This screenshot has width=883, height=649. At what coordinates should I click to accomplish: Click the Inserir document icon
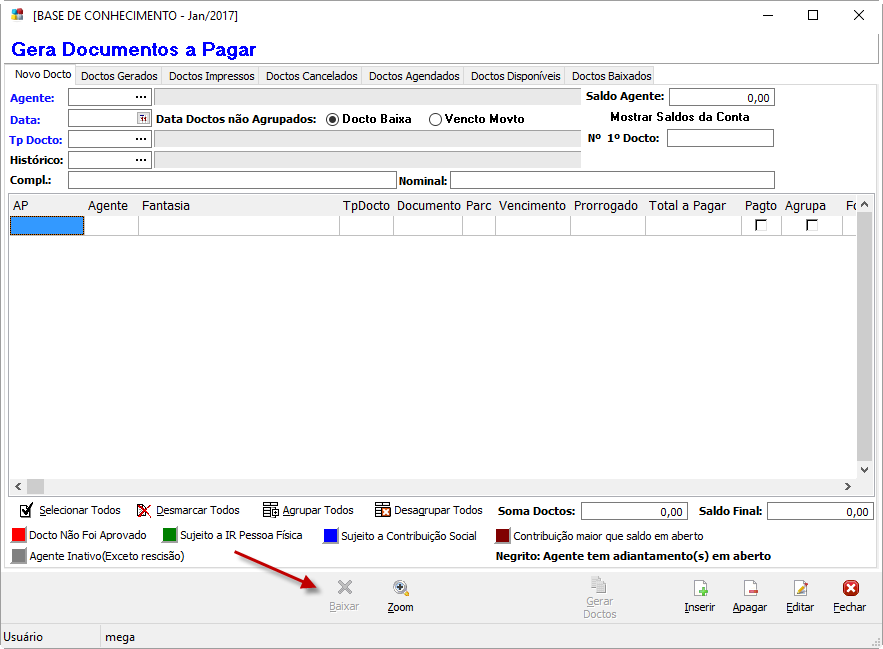[x=700, y=588]
